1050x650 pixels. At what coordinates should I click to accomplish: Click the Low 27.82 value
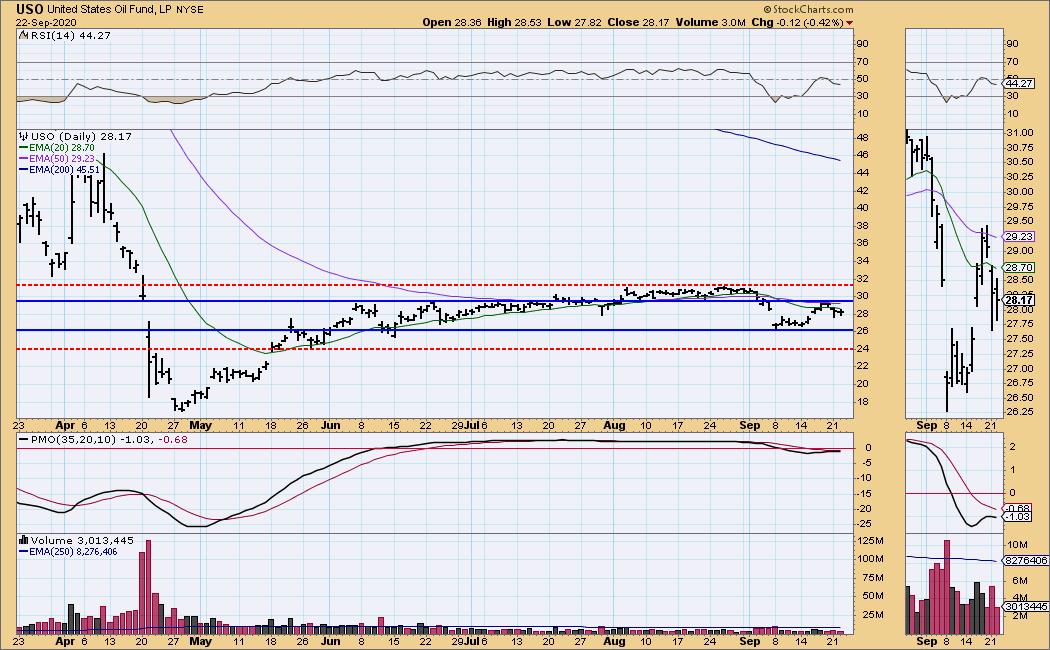click(x=575, y=22)
